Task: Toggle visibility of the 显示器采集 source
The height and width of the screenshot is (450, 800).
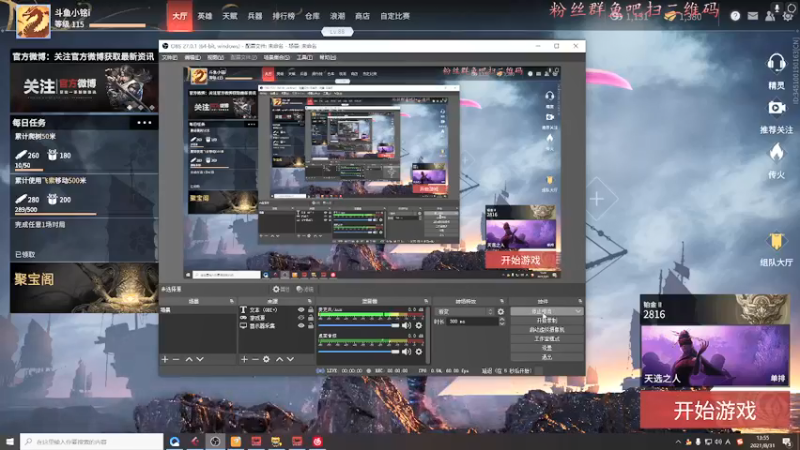Action: pos(301,326)
